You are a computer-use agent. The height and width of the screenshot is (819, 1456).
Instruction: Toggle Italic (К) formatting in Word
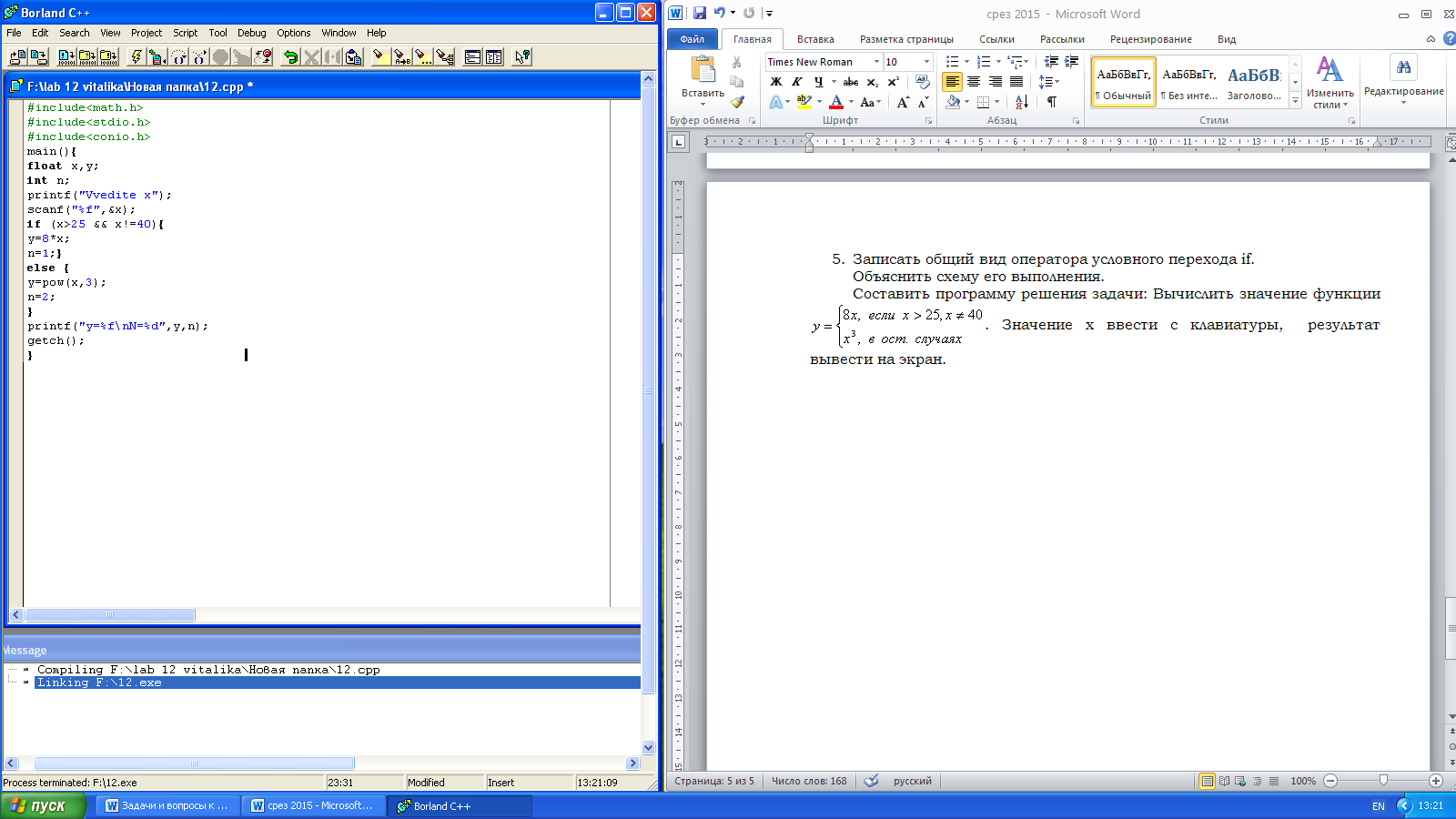[x=797, y=82]
